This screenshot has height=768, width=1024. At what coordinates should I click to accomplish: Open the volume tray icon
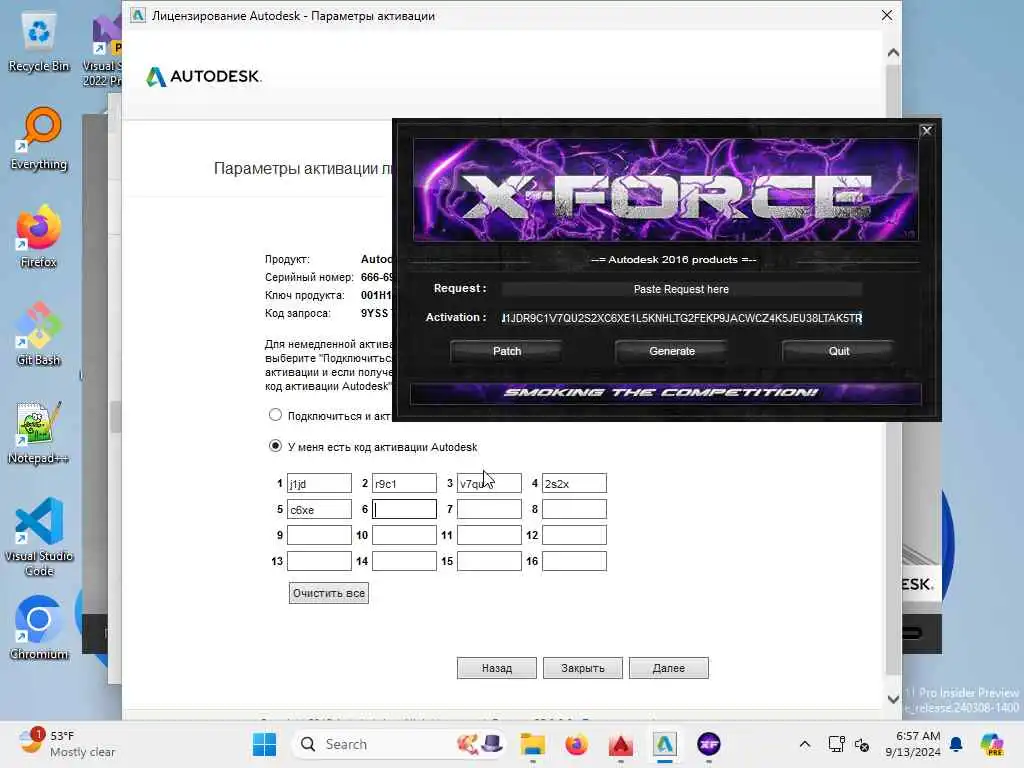tap(862, 744)
